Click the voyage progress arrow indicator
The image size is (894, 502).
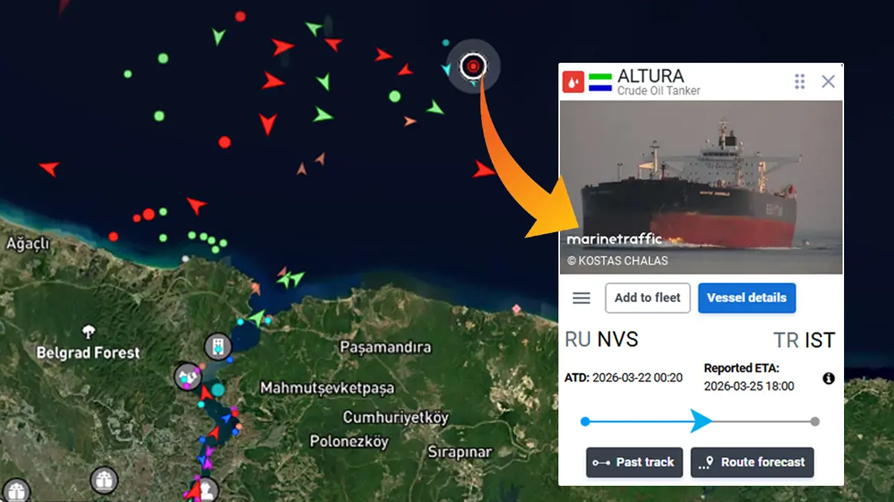(x=700, y=421)
